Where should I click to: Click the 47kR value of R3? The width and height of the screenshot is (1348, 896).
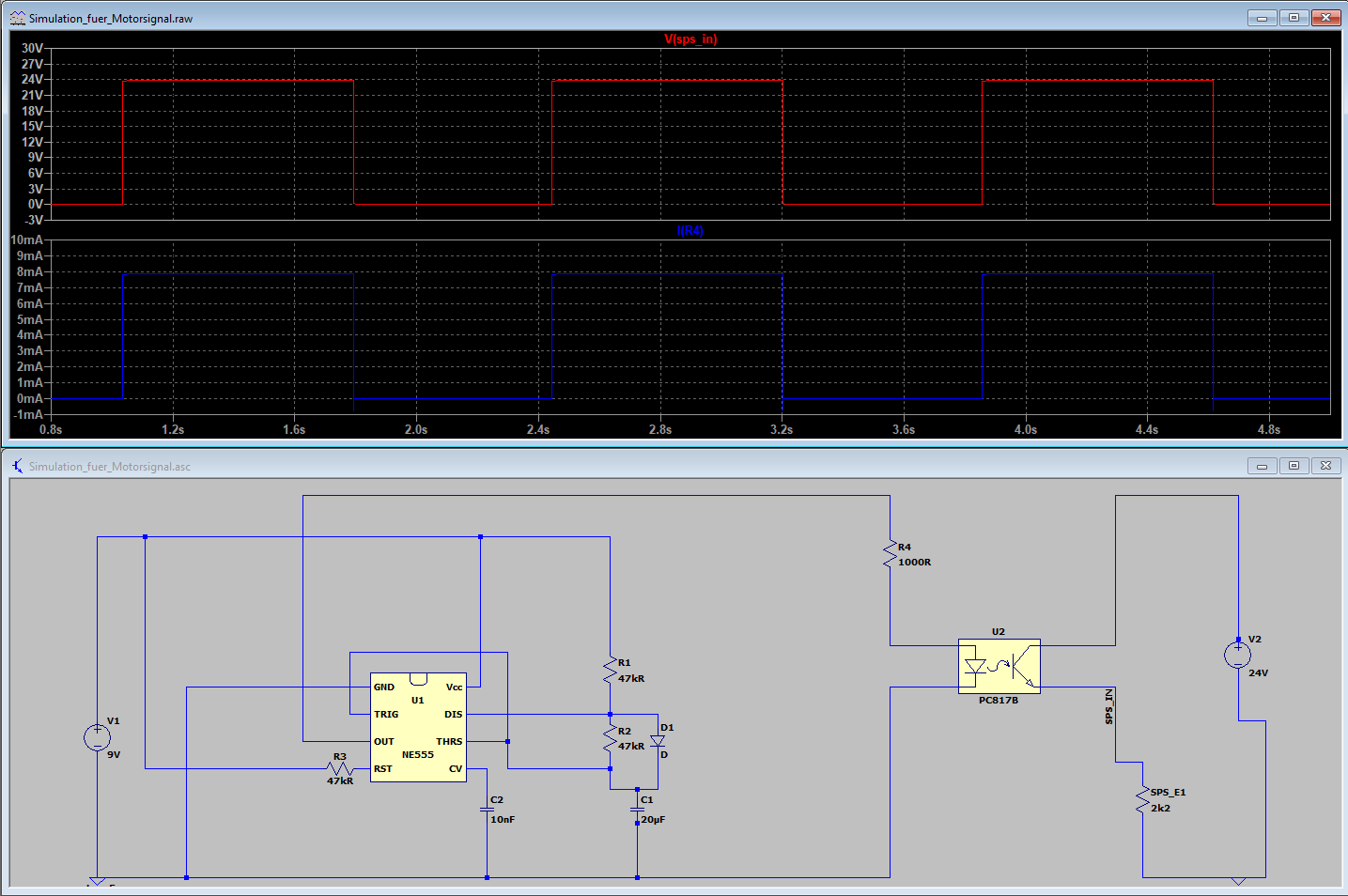click(340, 781)
